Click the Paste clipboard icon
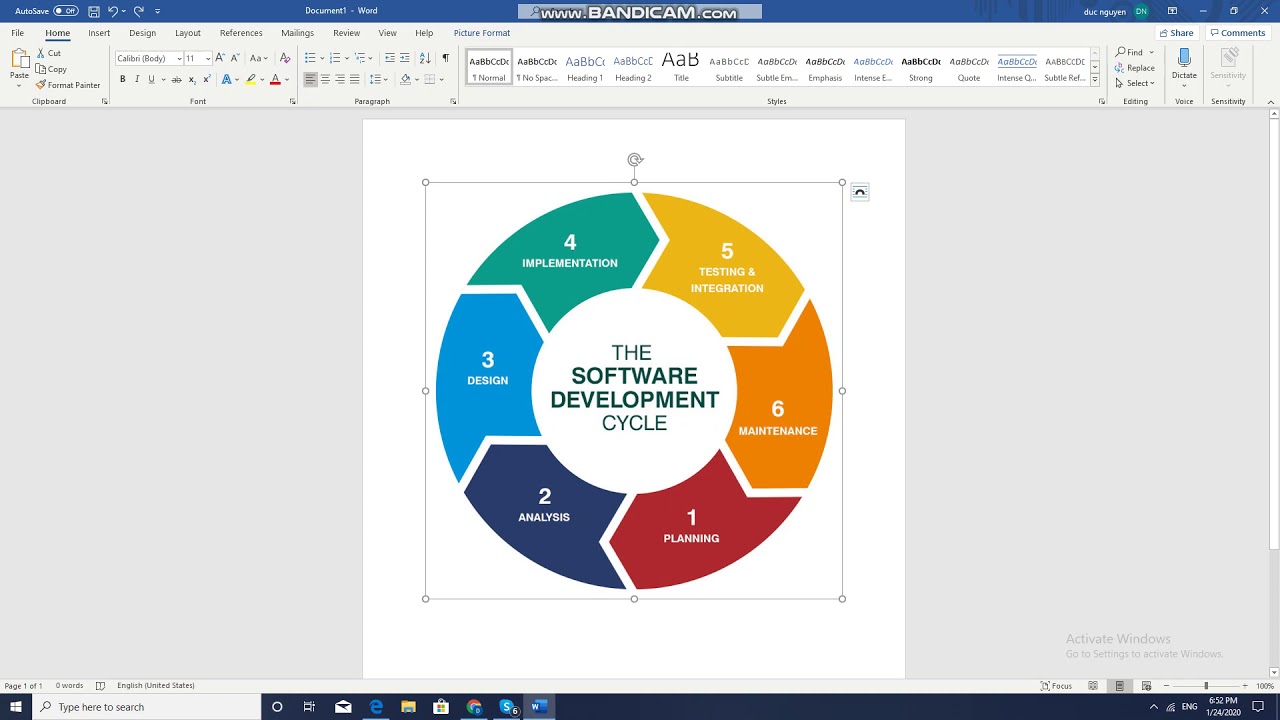 [19, 59]
